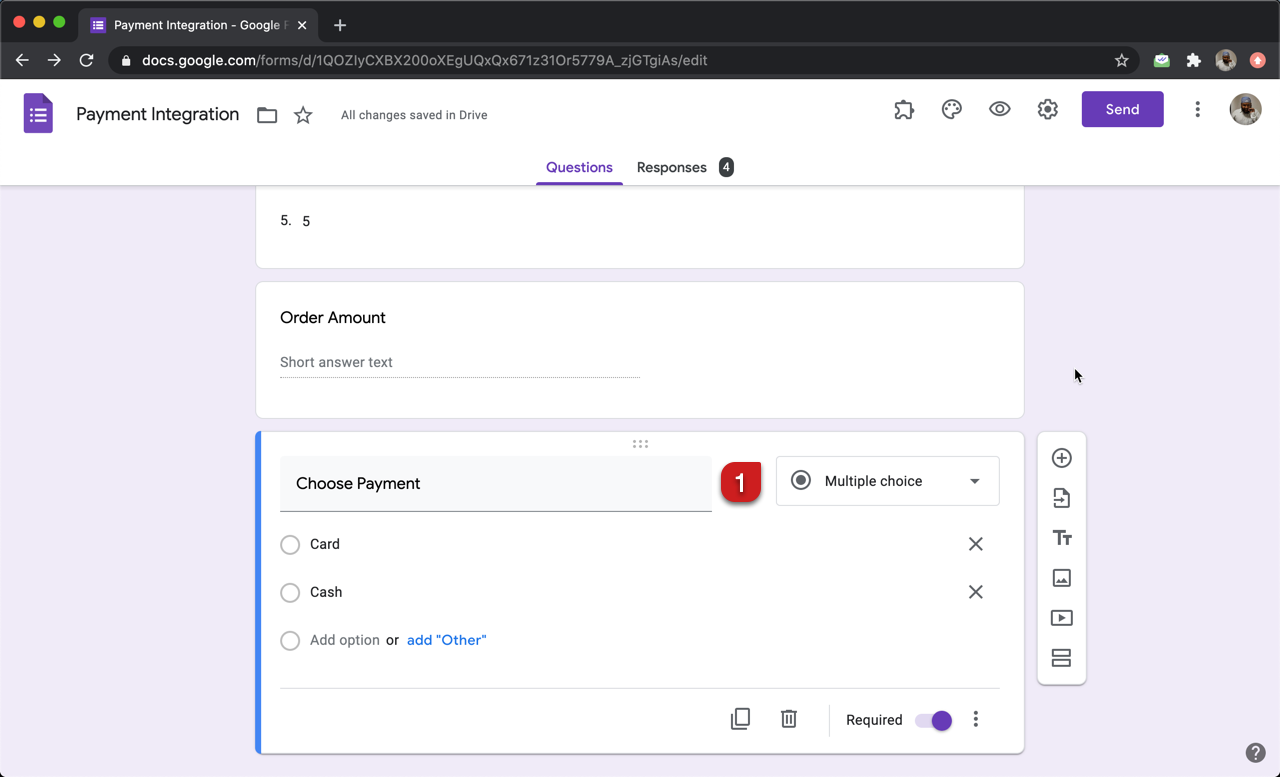Disable the Required toggle

[x=932, y=719]
